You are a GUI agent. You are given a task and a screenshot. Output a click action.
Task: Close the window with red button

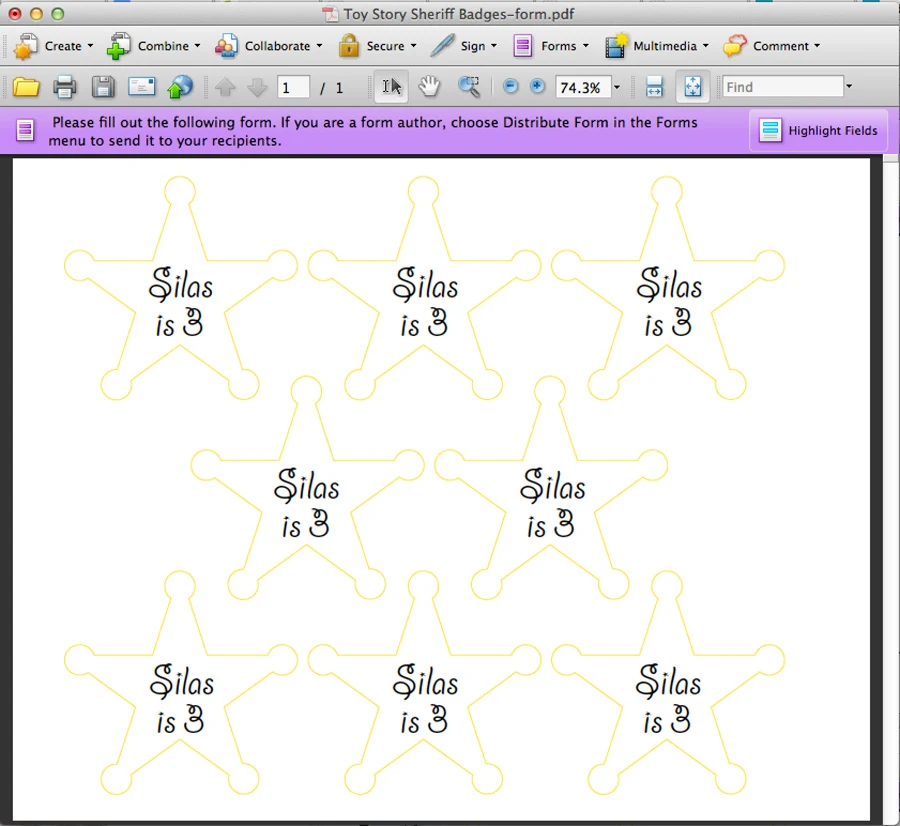tap(15, 14)
